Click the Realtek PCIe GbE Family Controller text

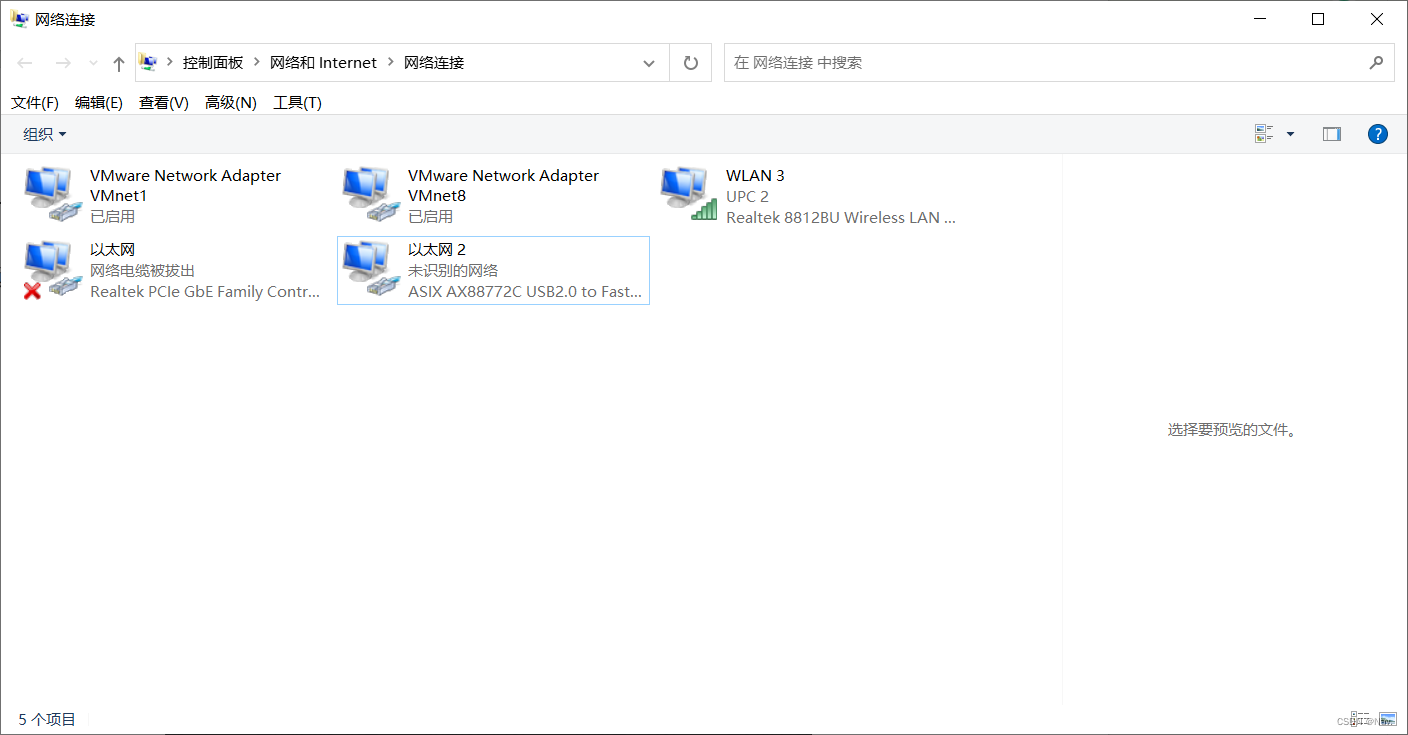[205, 291]
